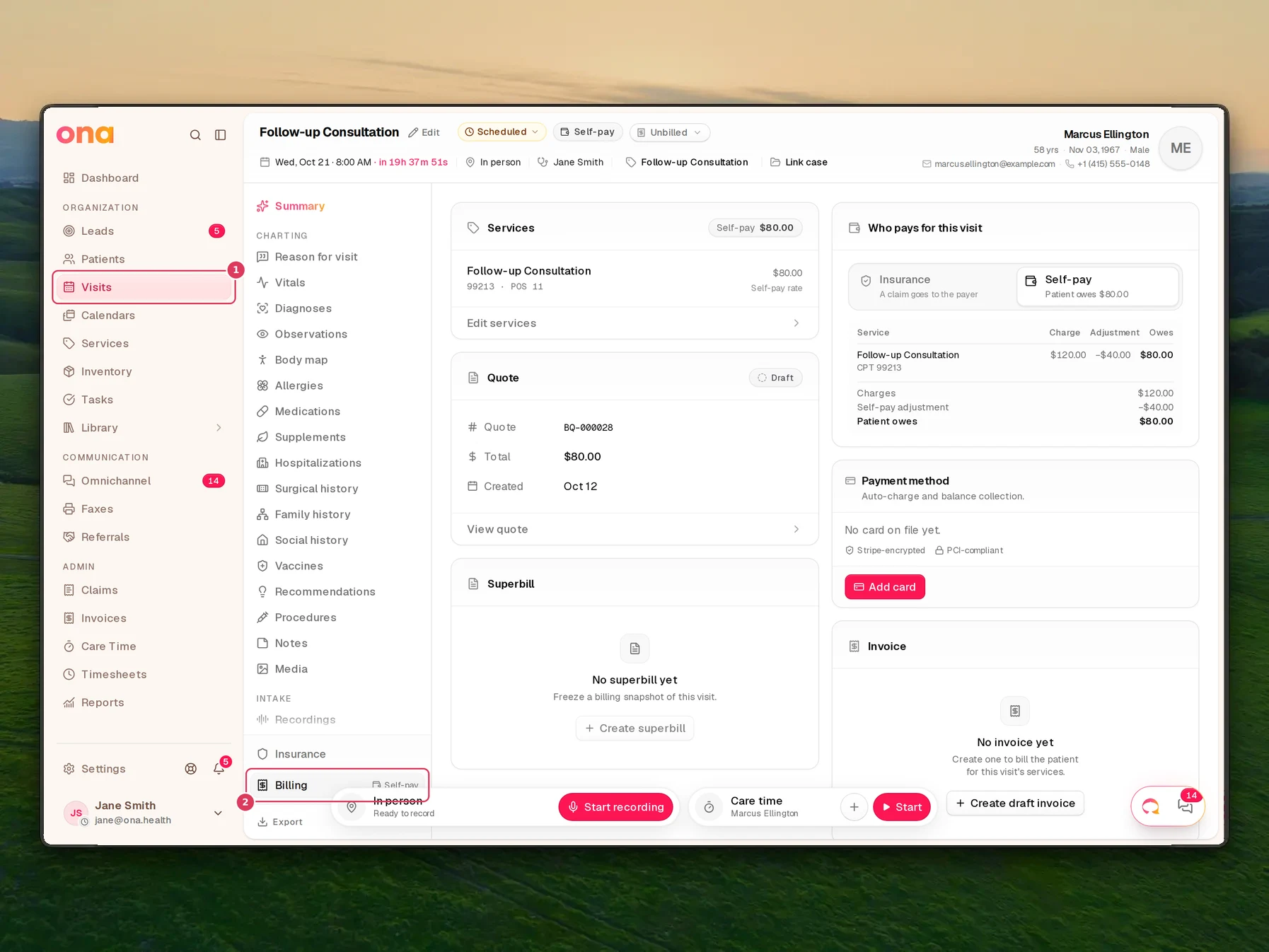Open the search magnifier icon
This screenshot has width=1269, height=952.
[195, 135]
